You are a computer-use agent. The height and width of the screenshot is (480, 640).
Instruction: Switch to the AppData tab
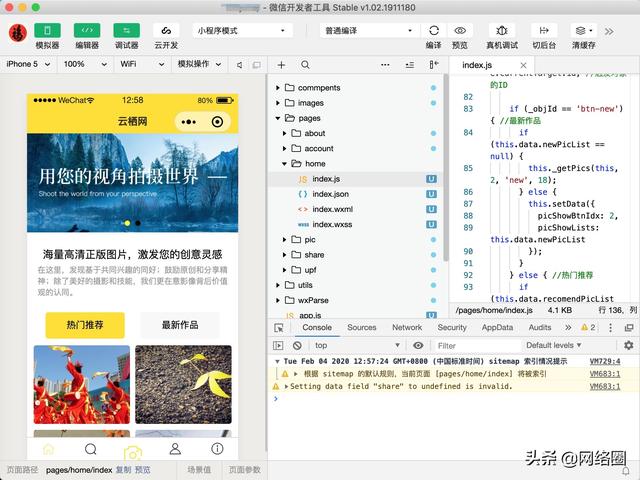click(497, 327)
